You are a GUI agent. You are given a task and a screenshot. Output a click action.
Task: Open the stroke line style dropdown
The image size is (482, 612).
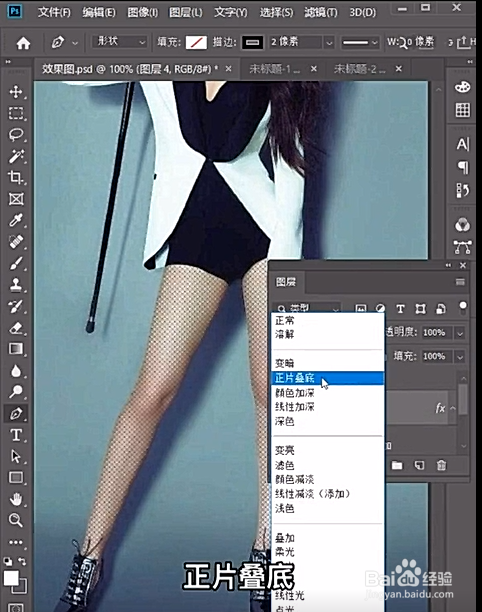(x=360, y=42)
